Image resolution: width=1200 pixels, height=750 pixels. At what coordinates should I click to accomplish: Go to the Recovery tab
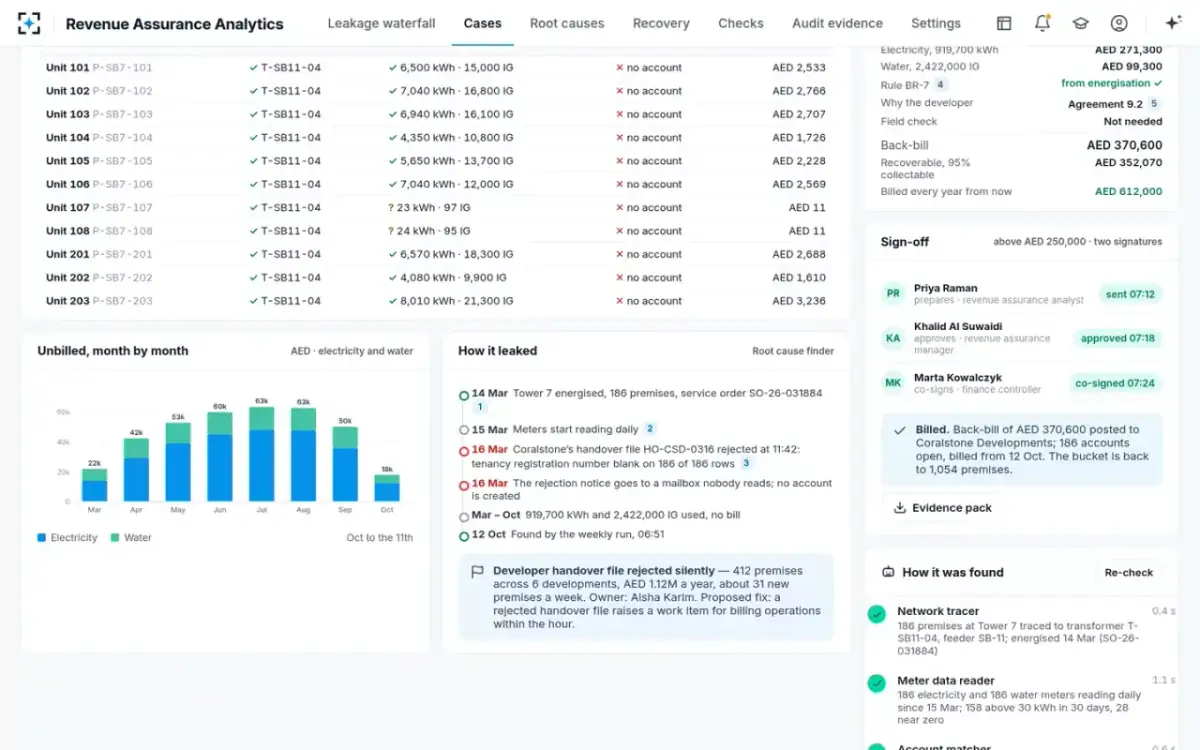point(661,23)
